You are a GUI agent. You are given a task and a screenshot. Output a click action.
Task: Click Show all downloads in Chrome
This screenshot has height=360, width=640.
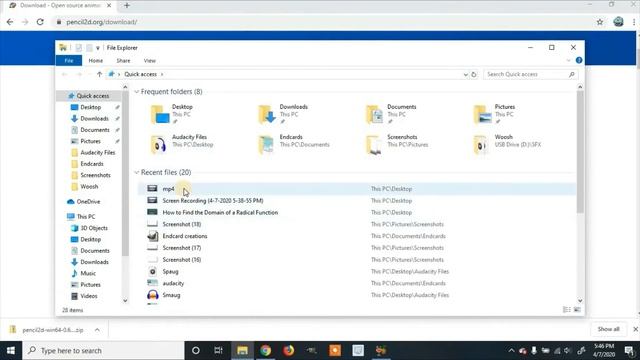[608, 329]
